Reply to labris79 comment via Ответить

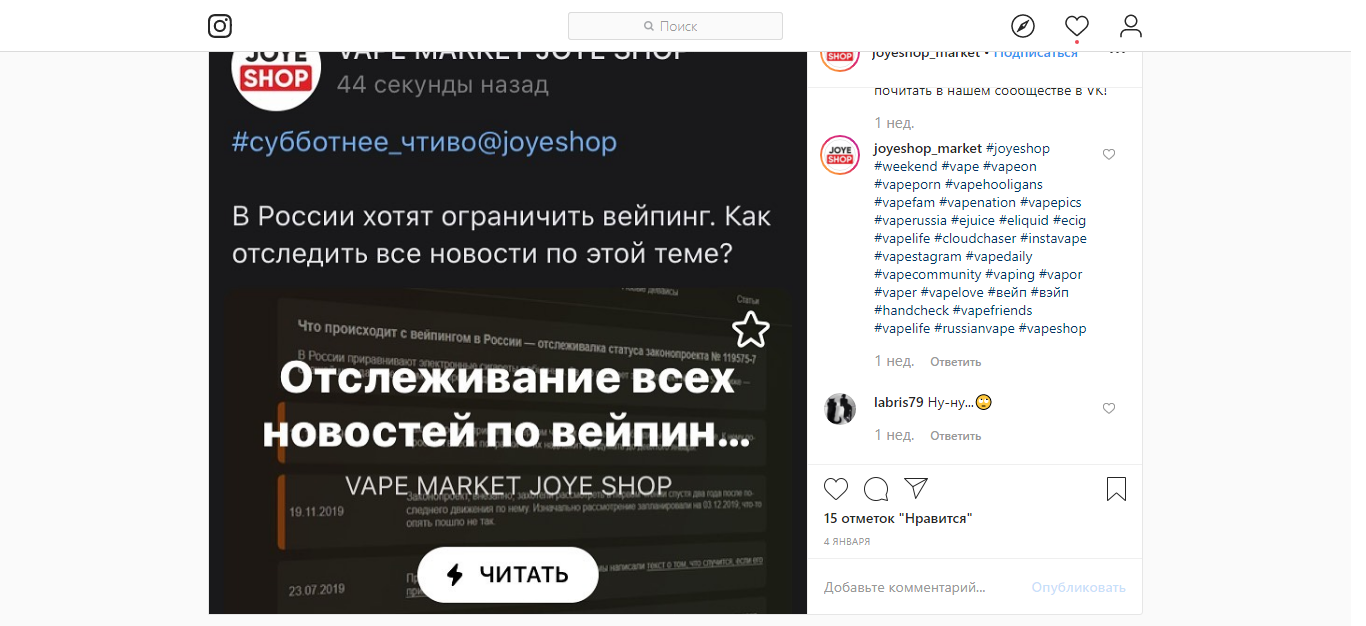coord(955,436)
